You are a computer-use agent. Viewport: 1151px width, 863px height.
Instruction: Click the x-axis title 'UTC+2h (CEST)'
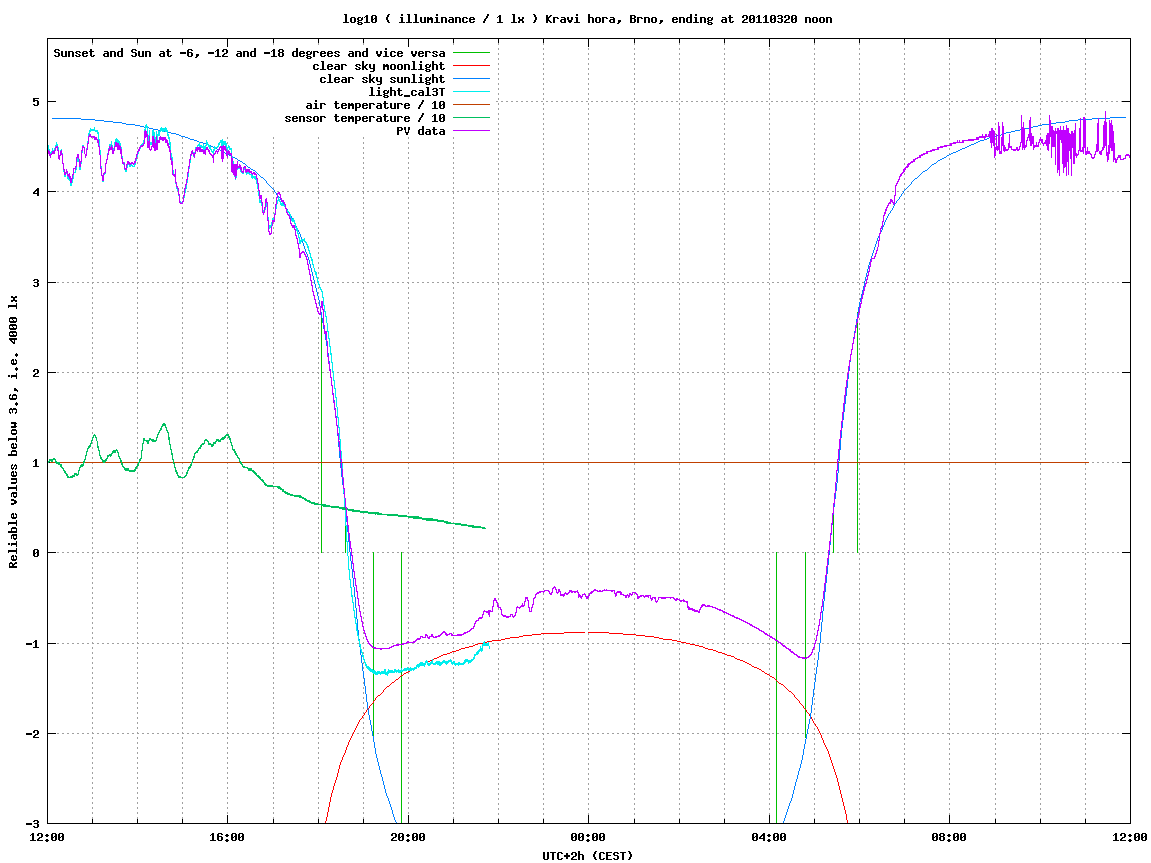point(587,856)
